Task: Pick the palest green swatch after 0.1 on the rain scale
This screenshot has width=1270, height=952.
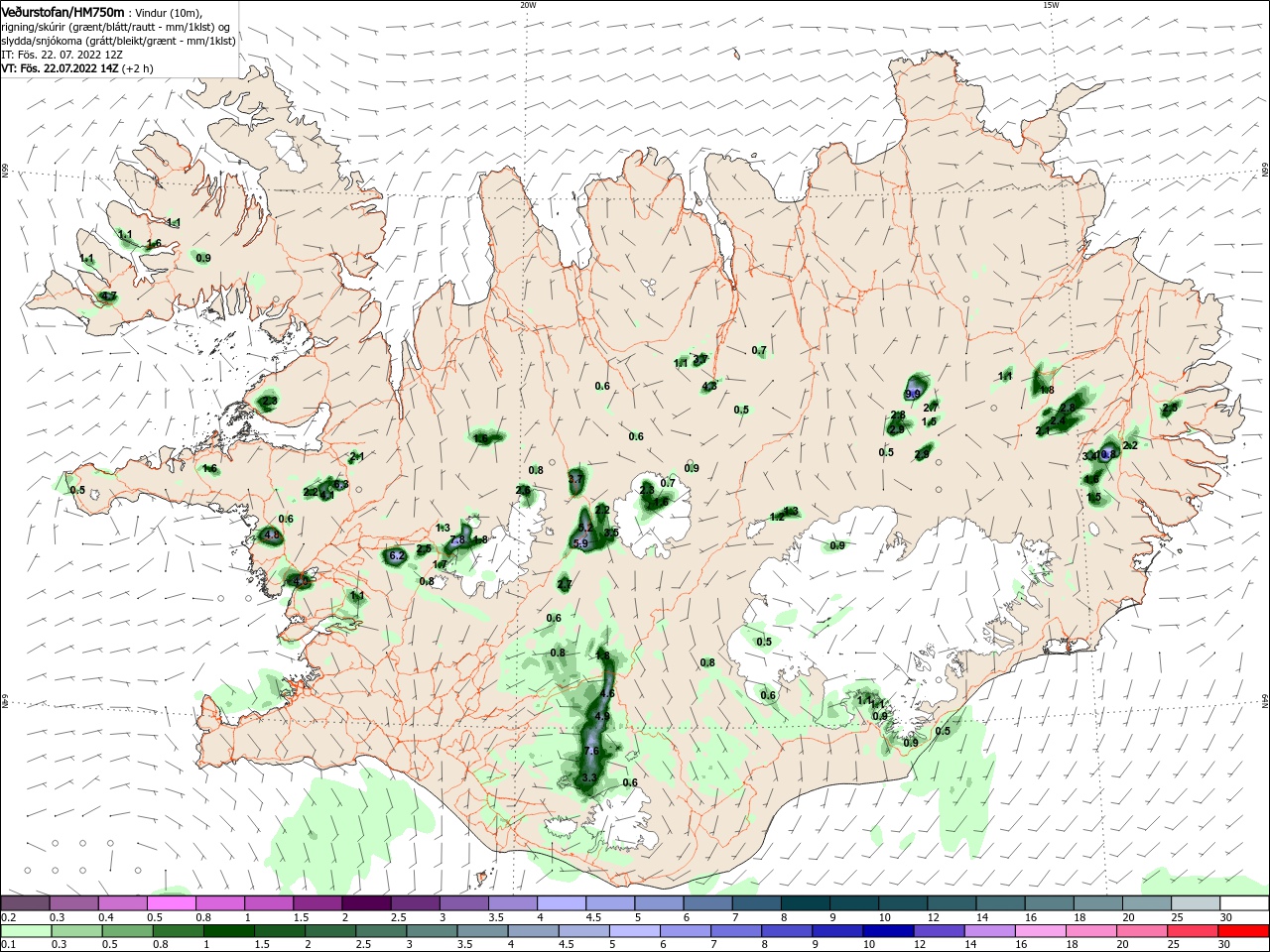Action: [x=26, y=931]
